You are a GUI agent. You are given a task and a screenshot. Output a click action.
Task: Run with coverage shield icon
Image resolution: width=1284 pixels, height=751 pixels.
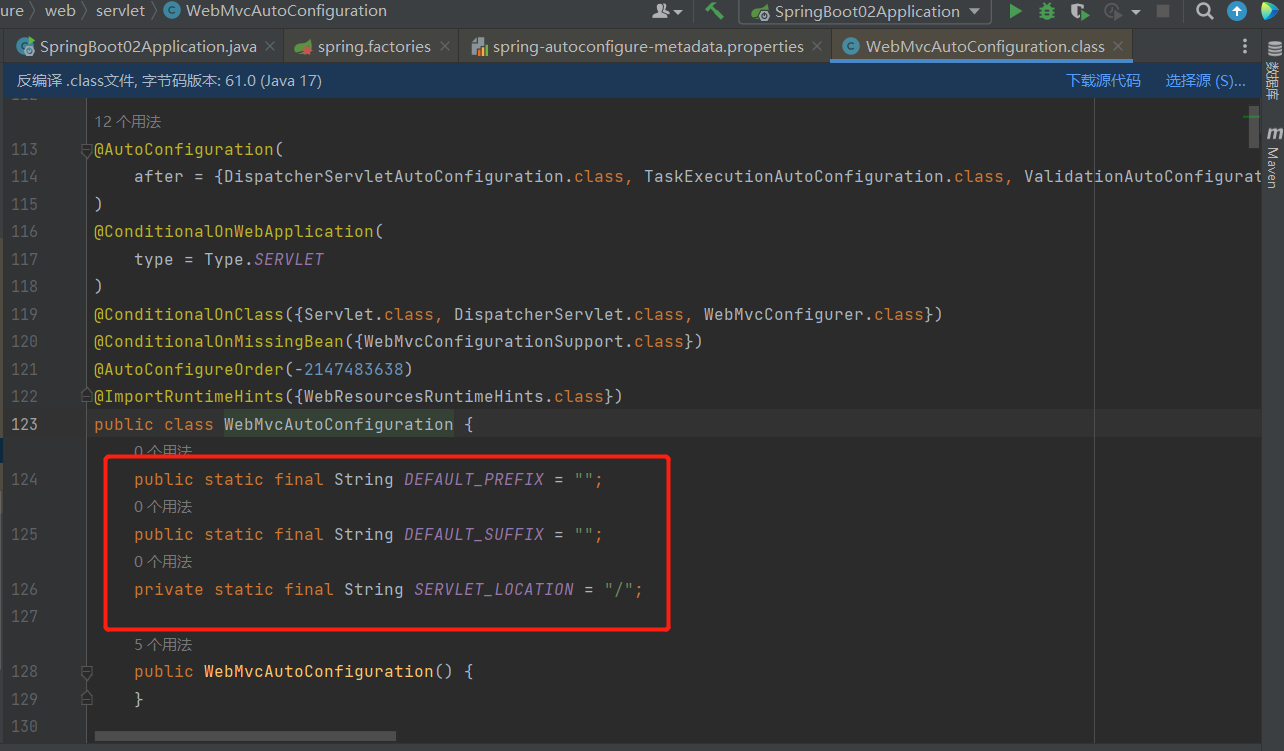coord(1079,11)
